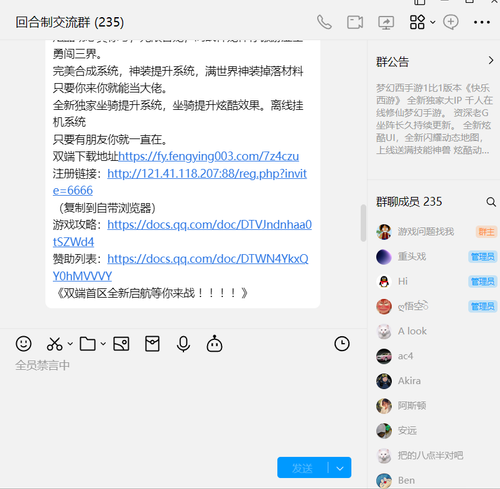The height and width of the screenshot is (489, 500).
Task: Open the screen share icon
Action: (386, 22)
